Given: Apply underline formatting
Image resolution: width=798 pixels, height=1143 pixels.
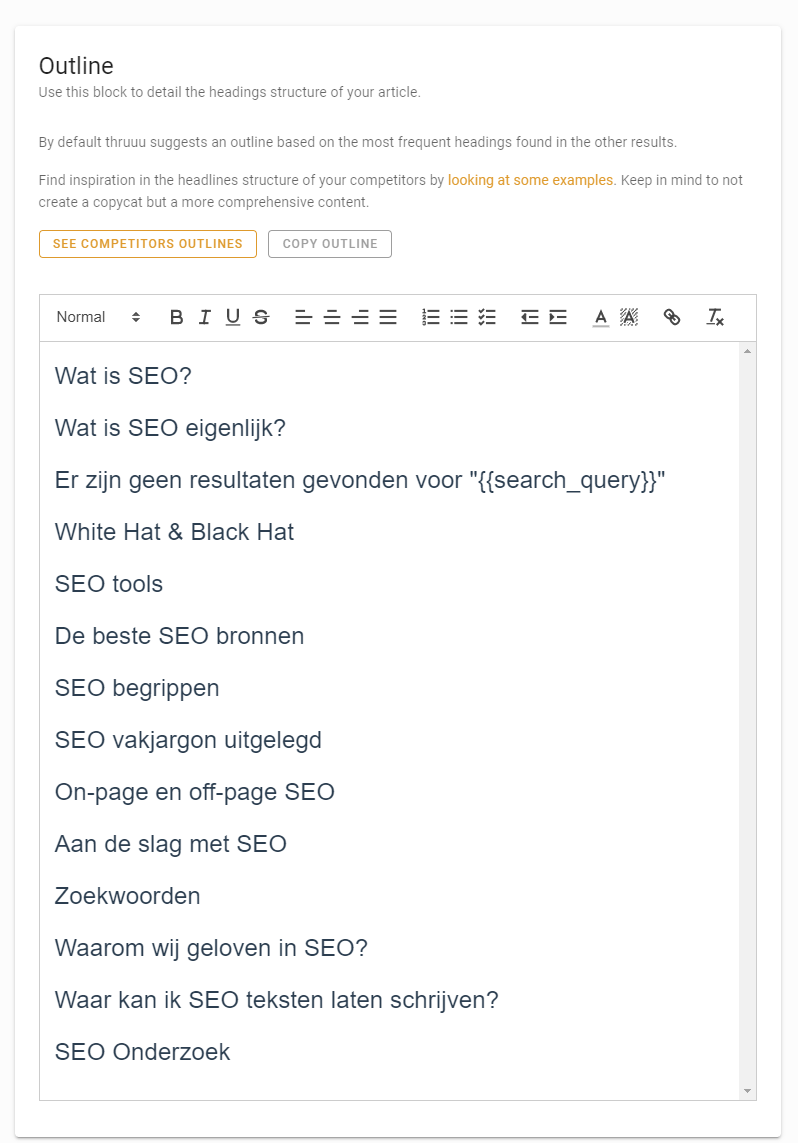Looking at the screenshot, I should tap(232, 317).
